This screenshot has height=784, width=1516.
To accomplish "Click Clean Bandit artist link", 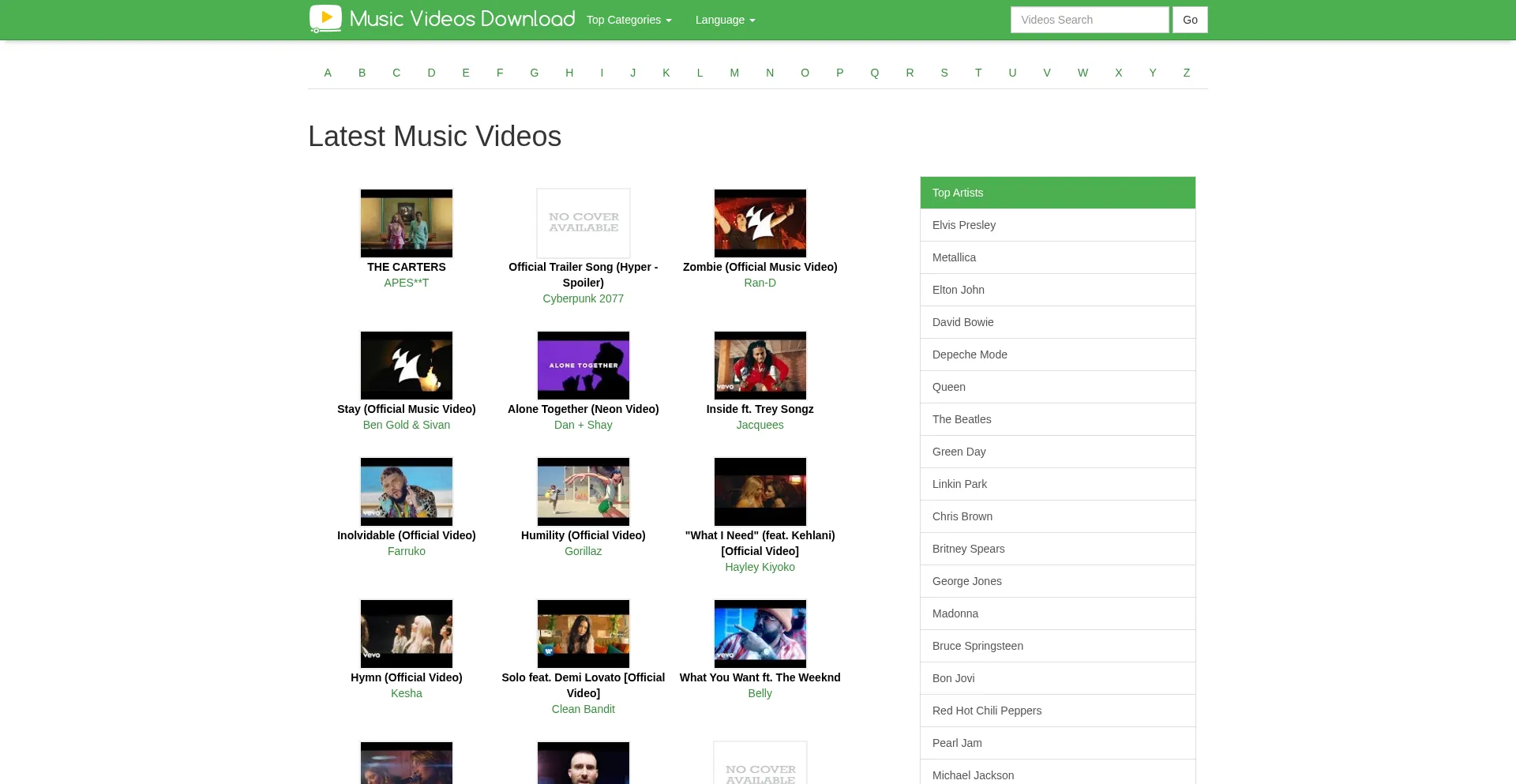I will click(x=584, y=709).
